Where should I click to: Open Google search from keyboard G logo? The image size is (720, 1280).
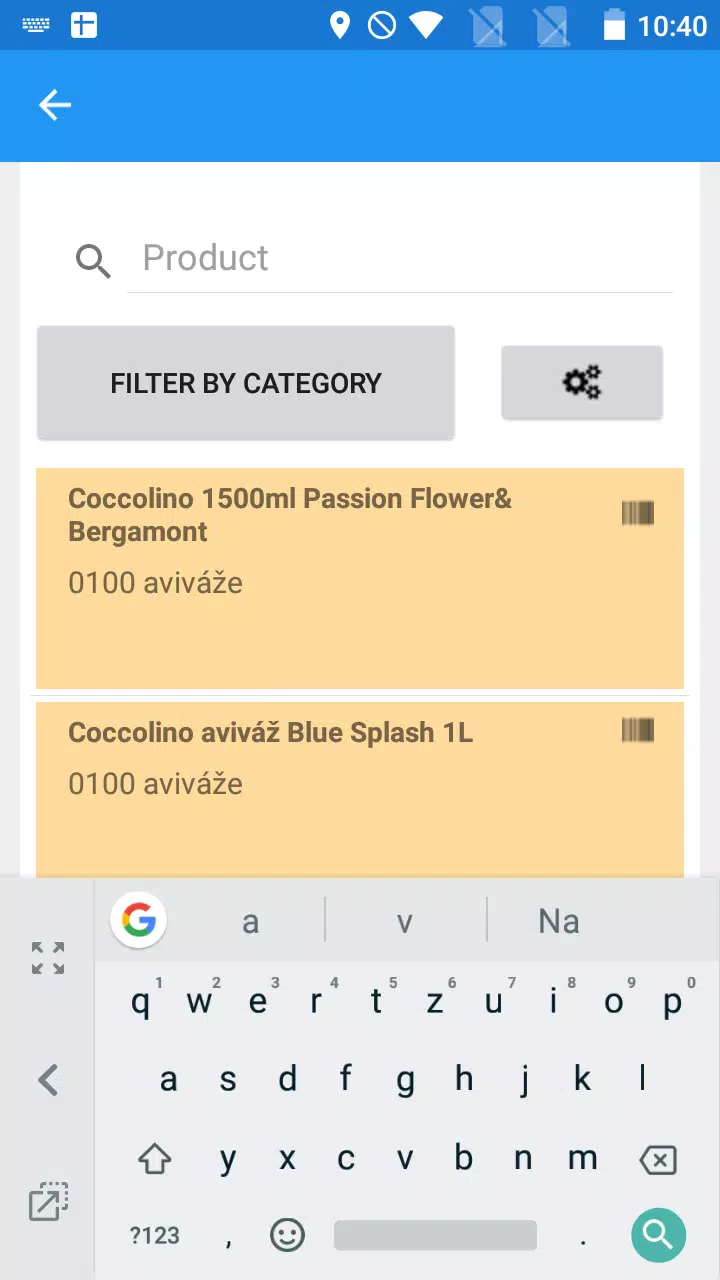pos(139,919)
